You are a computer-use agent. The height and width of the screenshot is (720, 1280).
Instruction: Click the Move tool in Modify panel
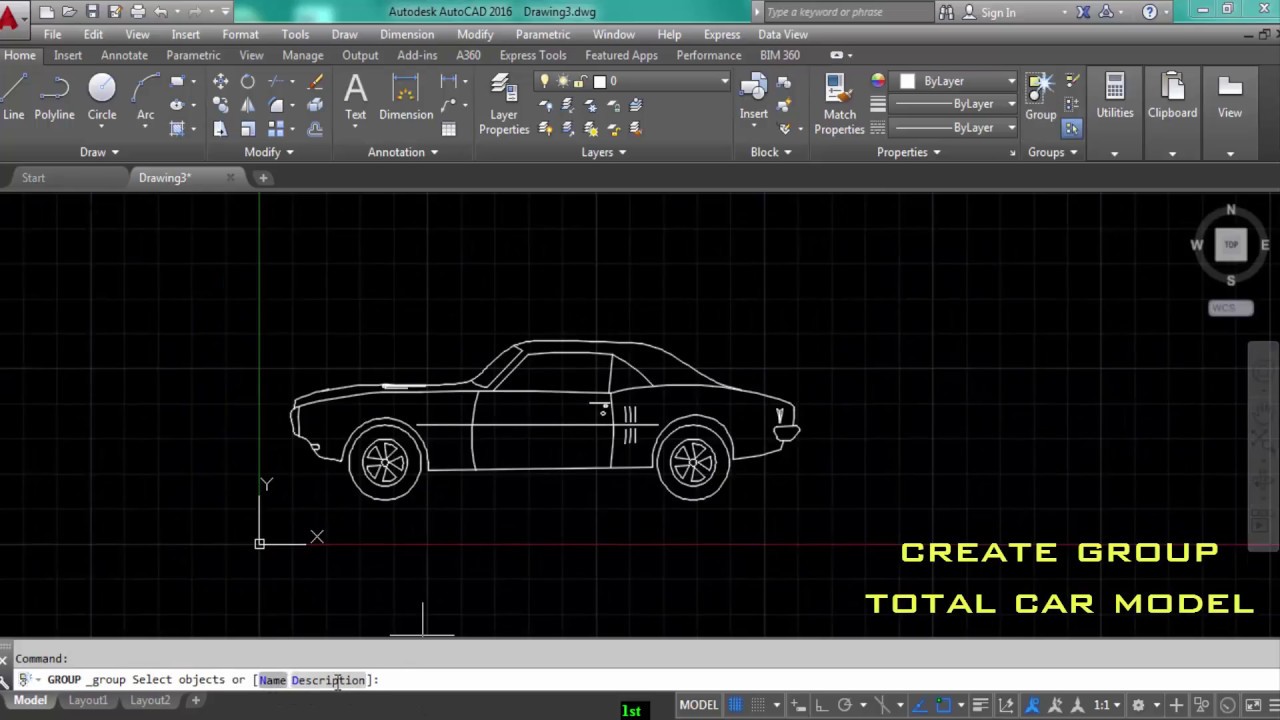coord(220,82)
